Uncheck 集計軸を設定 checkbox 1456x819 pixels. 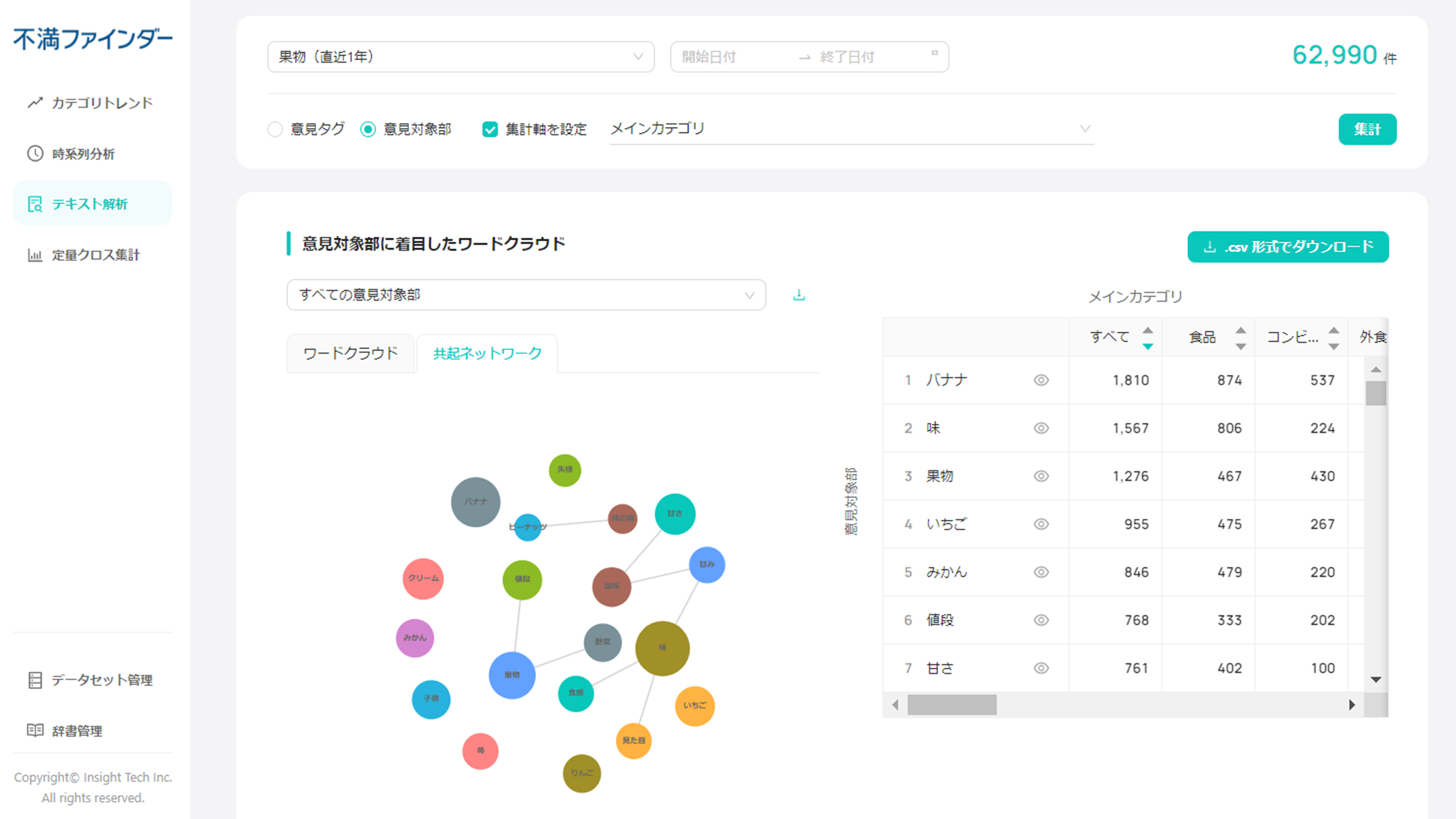[x=489, y=130]
